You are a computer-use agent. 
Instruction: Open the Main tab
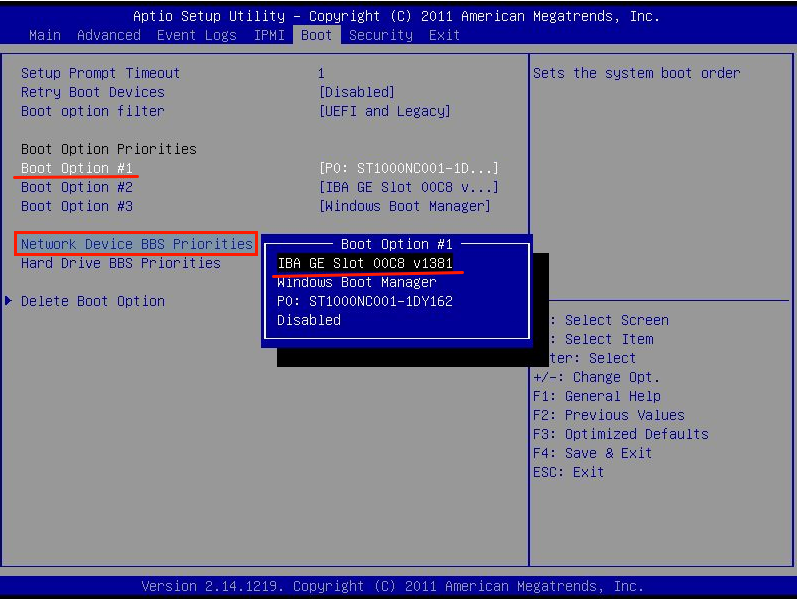click(44, 35)
